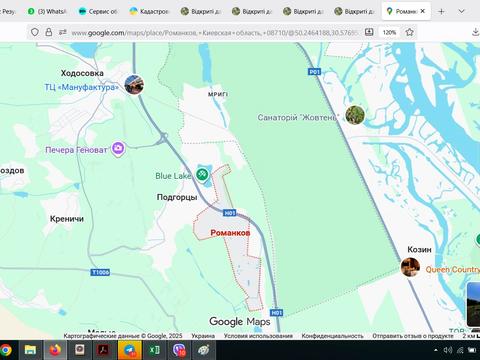The height and width of the screenshot is (360, 480).
Task: Open the Печера Геноват label
Action: click(76, 150)
